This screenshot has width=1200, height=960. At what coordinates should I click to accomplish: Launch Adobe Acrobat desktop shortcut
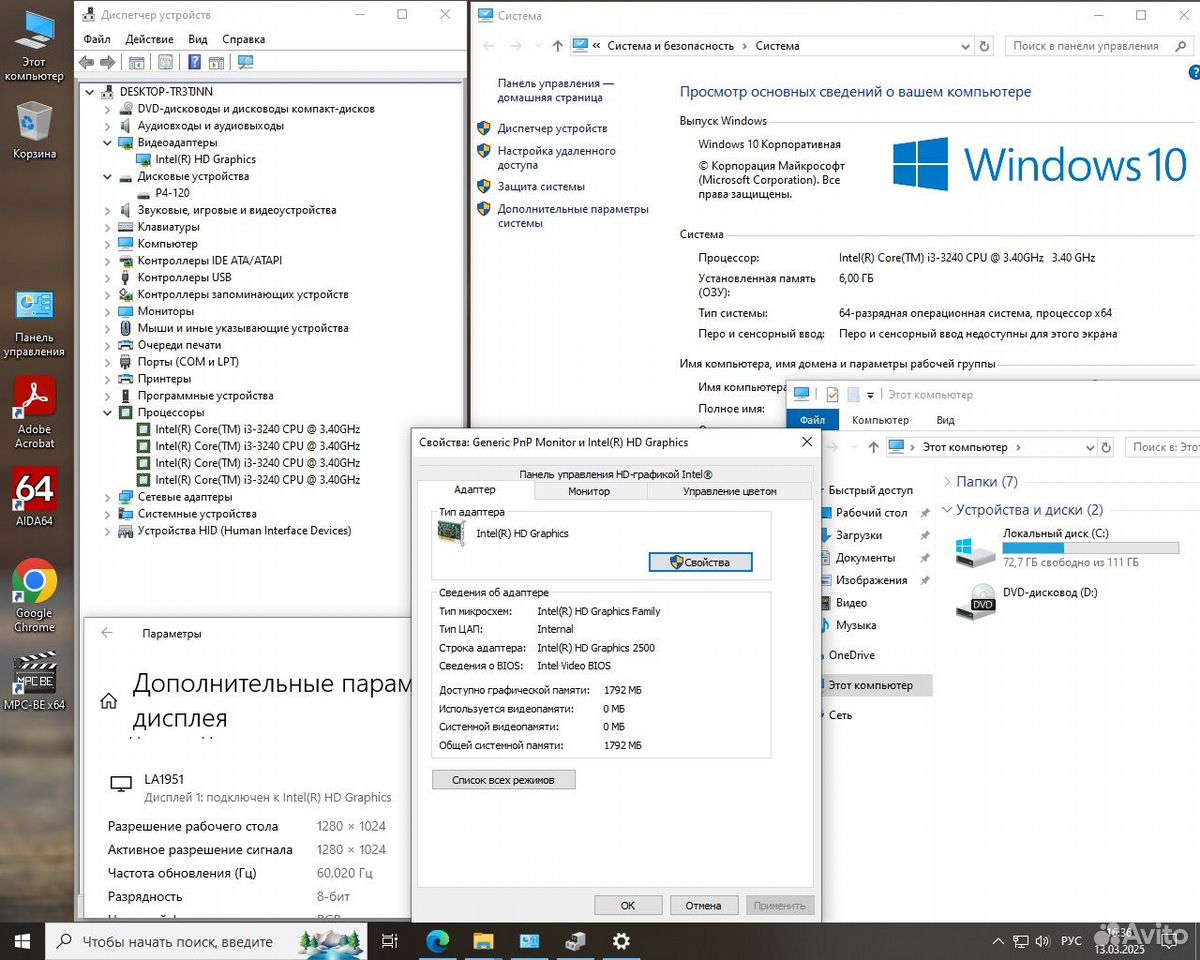point(34,413)
